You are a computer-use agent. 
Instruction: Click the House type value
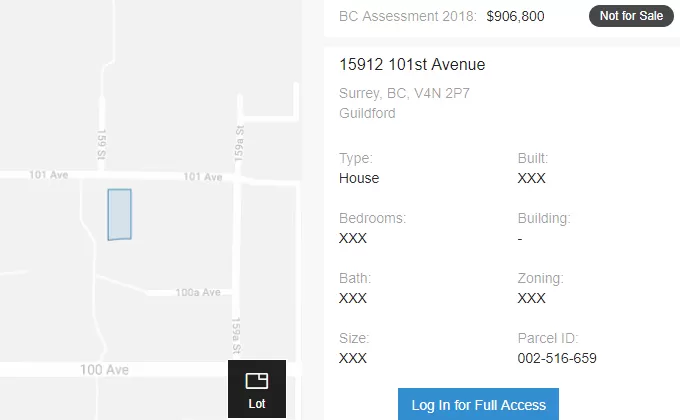(359, 178)
